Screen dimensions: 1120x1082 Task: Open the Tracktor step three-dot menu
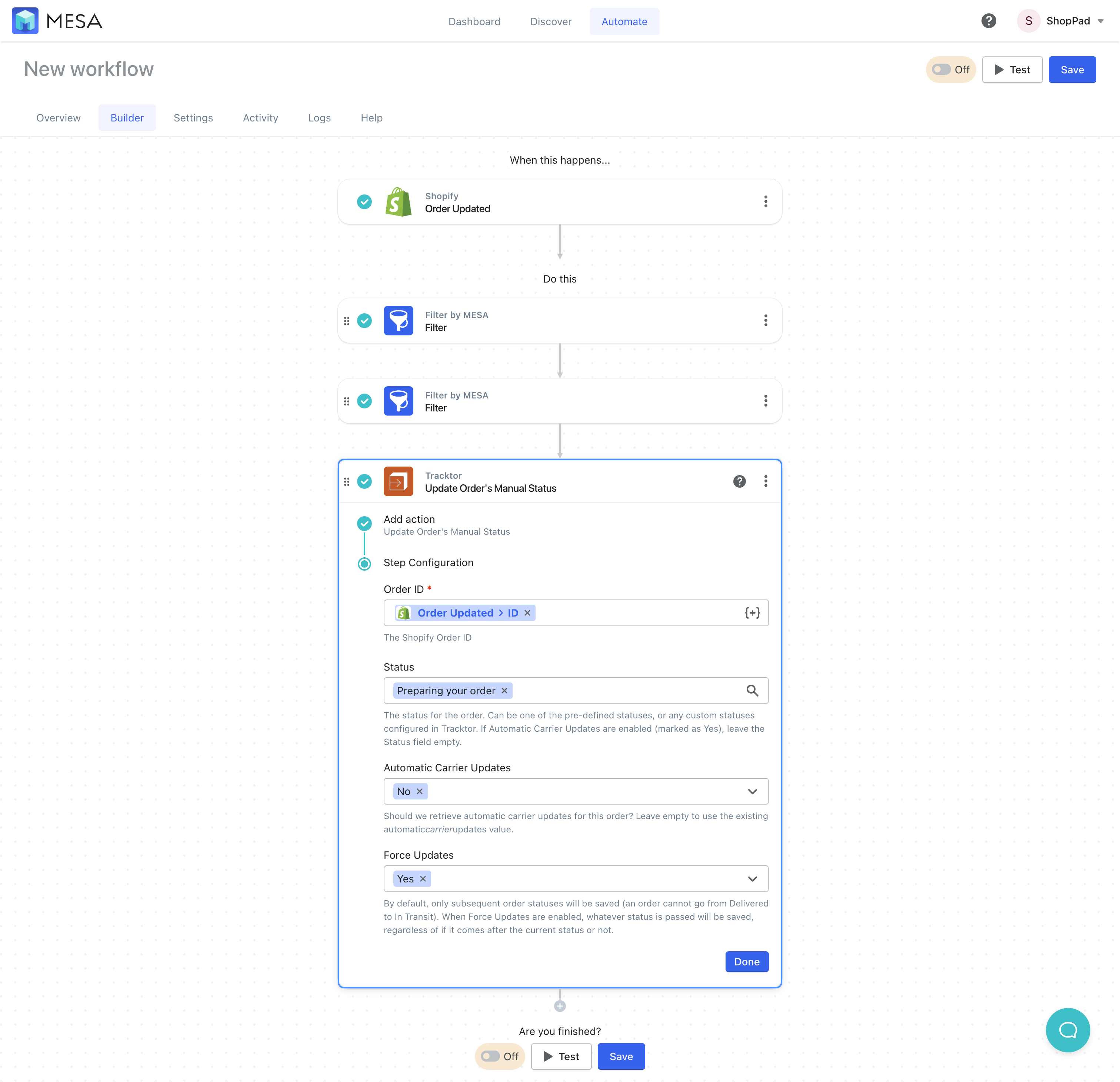point(766,482)
